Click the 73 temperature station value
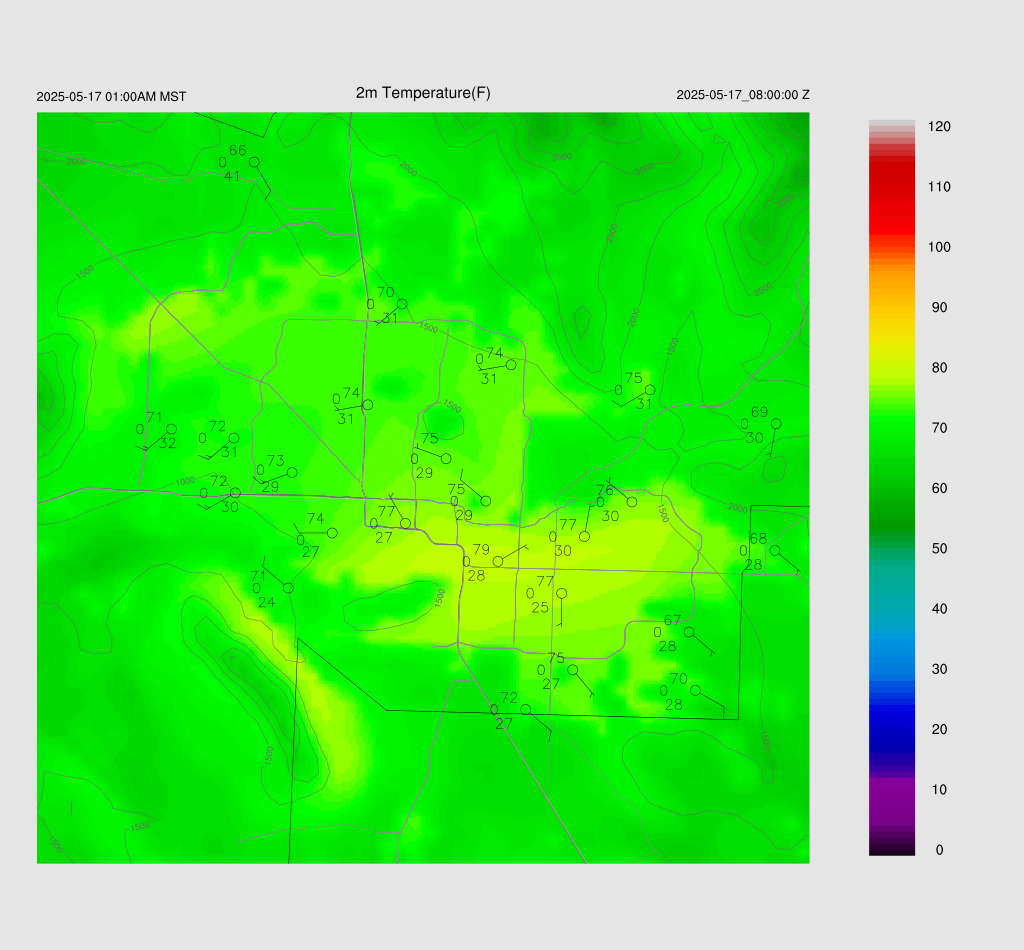 (x=276, y=460)
